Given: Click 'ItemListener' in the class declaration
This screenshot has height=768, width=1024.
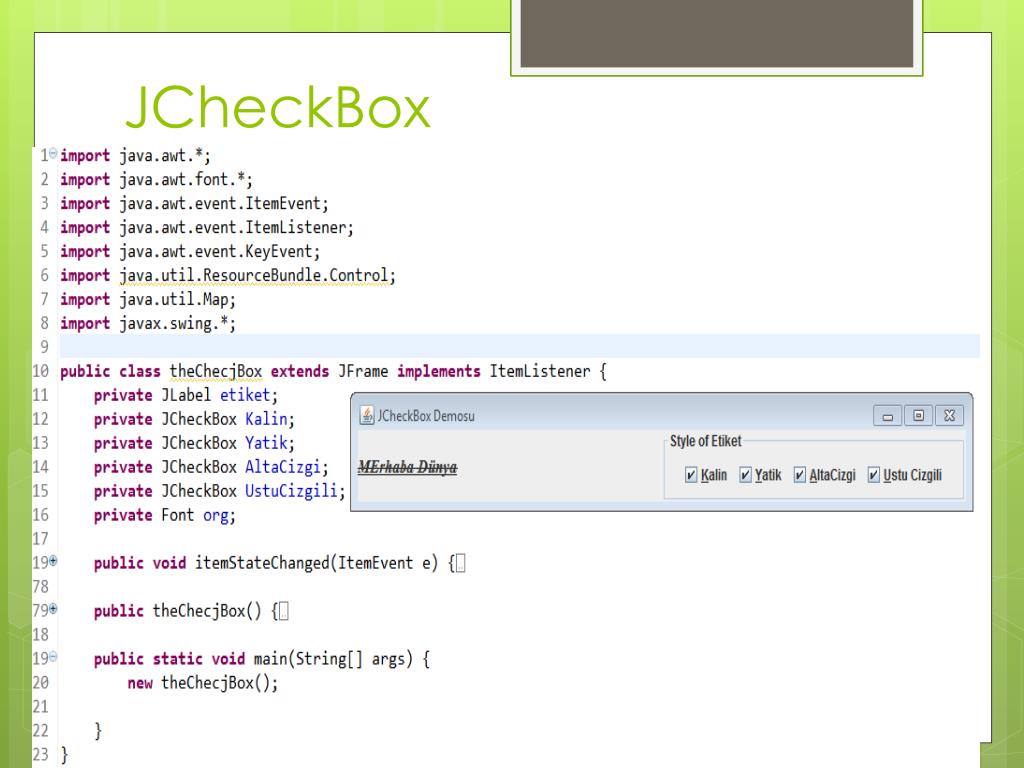Looking at the screenshot, I should point(539,372).
